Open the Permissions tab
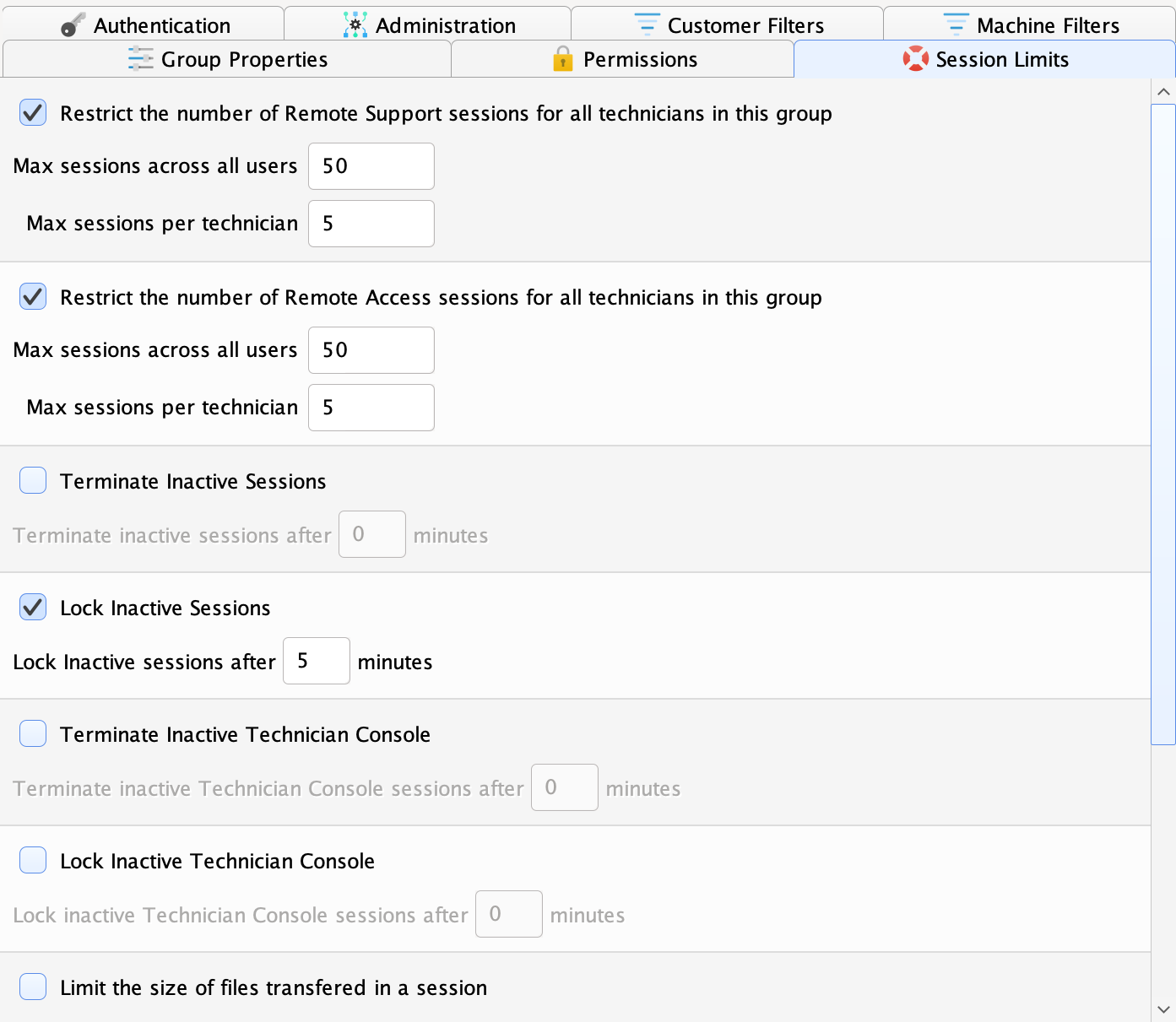This screenshot has width=1176, height=1022. (x=623, y=59)
